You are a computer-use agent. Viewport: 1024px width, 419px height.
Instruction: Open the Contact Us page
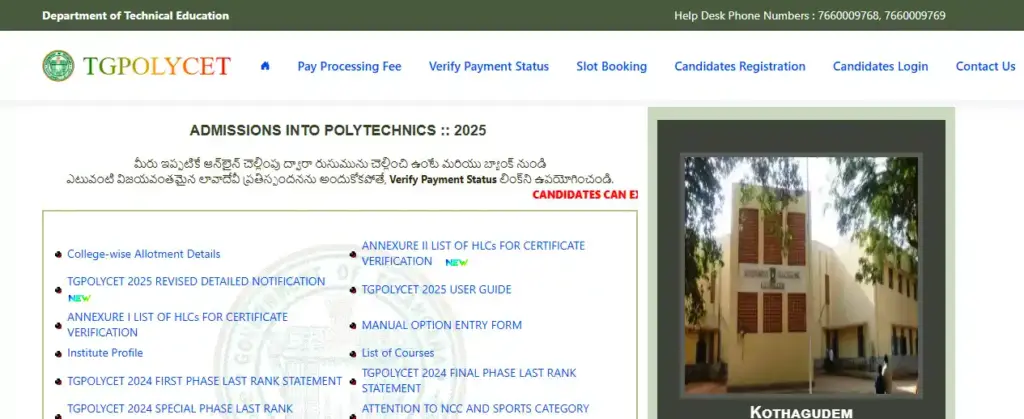(985, 66)
